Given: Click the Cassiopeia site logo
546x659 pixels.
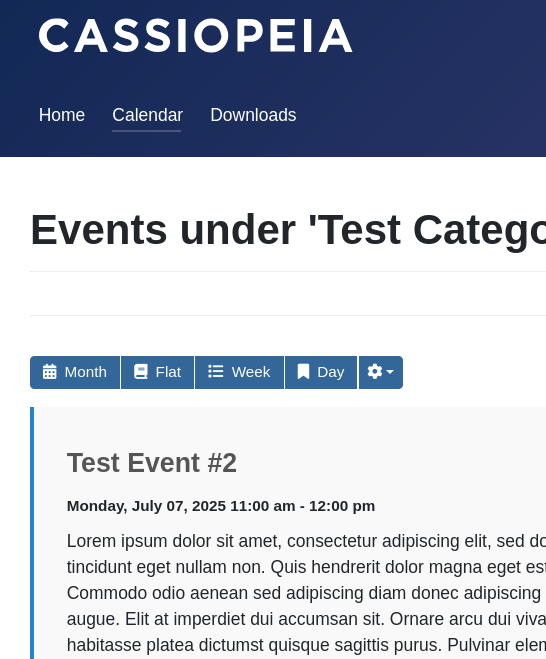Looking at the screenshot, I should click(196, 36).
